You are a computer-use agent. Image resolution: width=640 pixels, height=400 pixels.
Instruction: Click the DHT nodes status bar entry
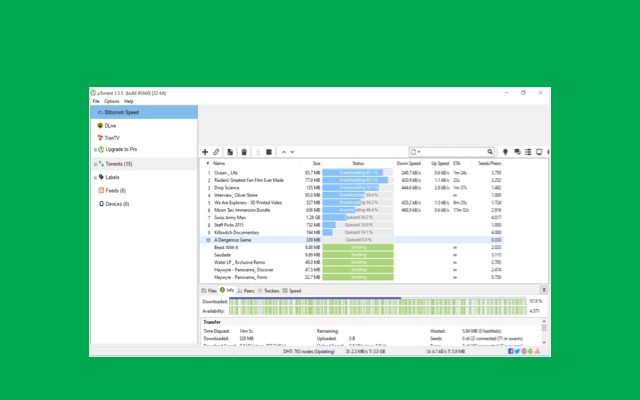309,351
